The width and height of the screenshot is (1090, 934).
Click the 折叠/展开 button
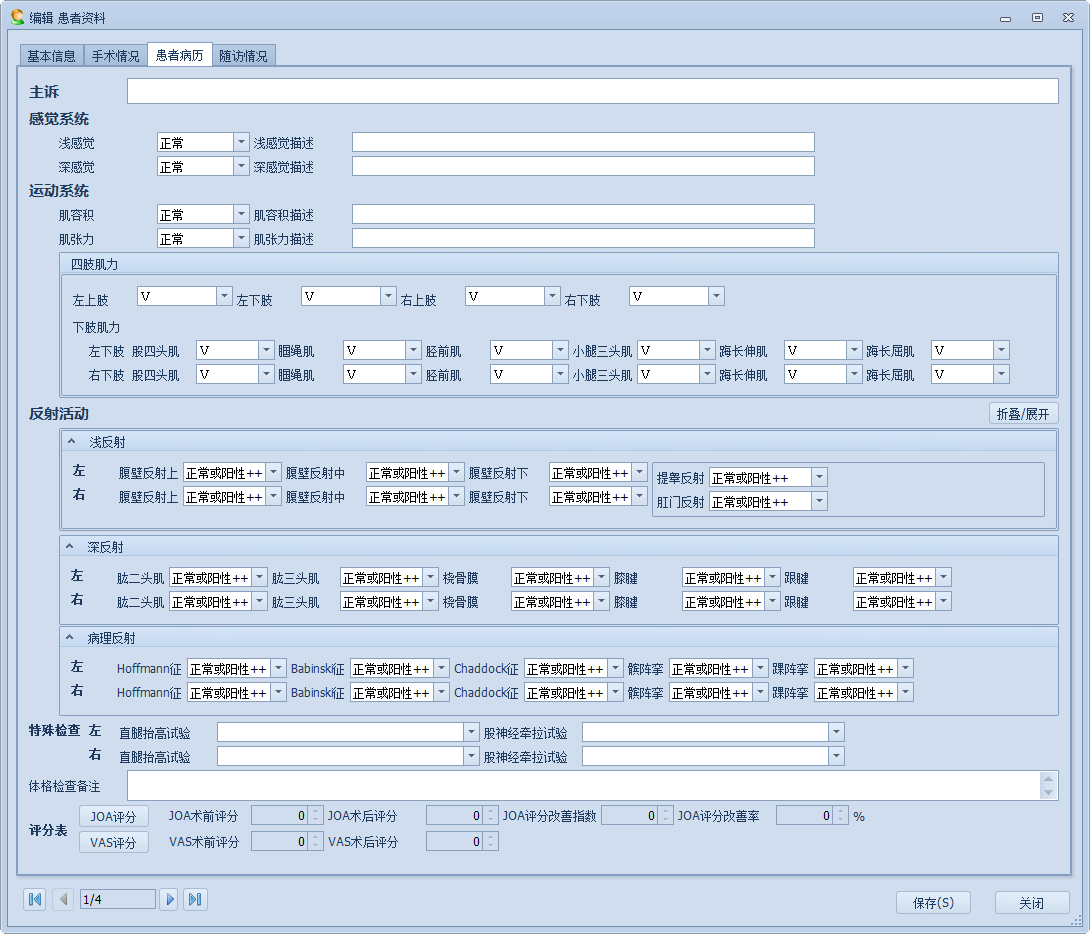[1023, 413]
